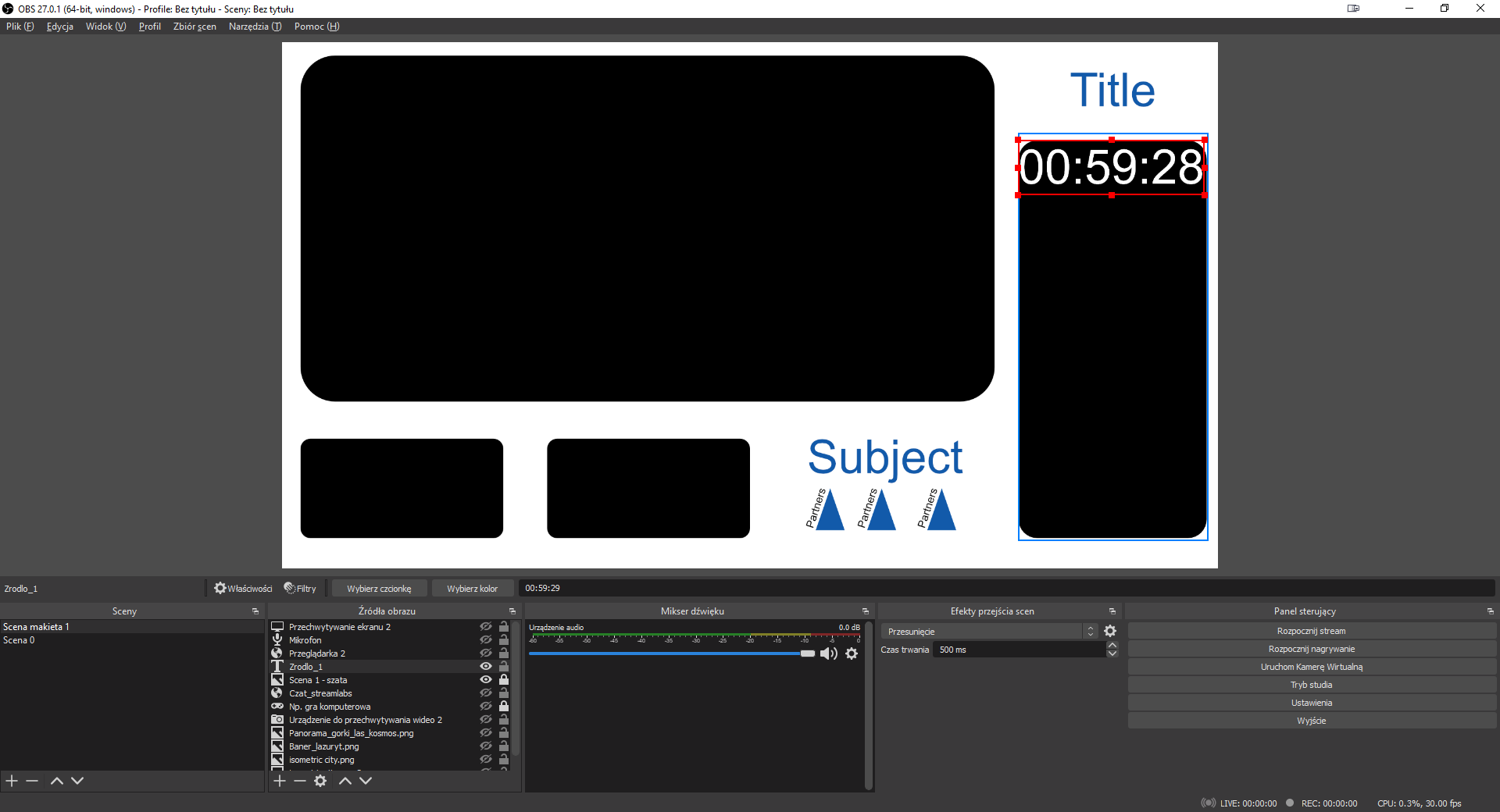Click the 00:59:29 text input field
Screen dimensions: 1500x812
[x=1006, y=589]
